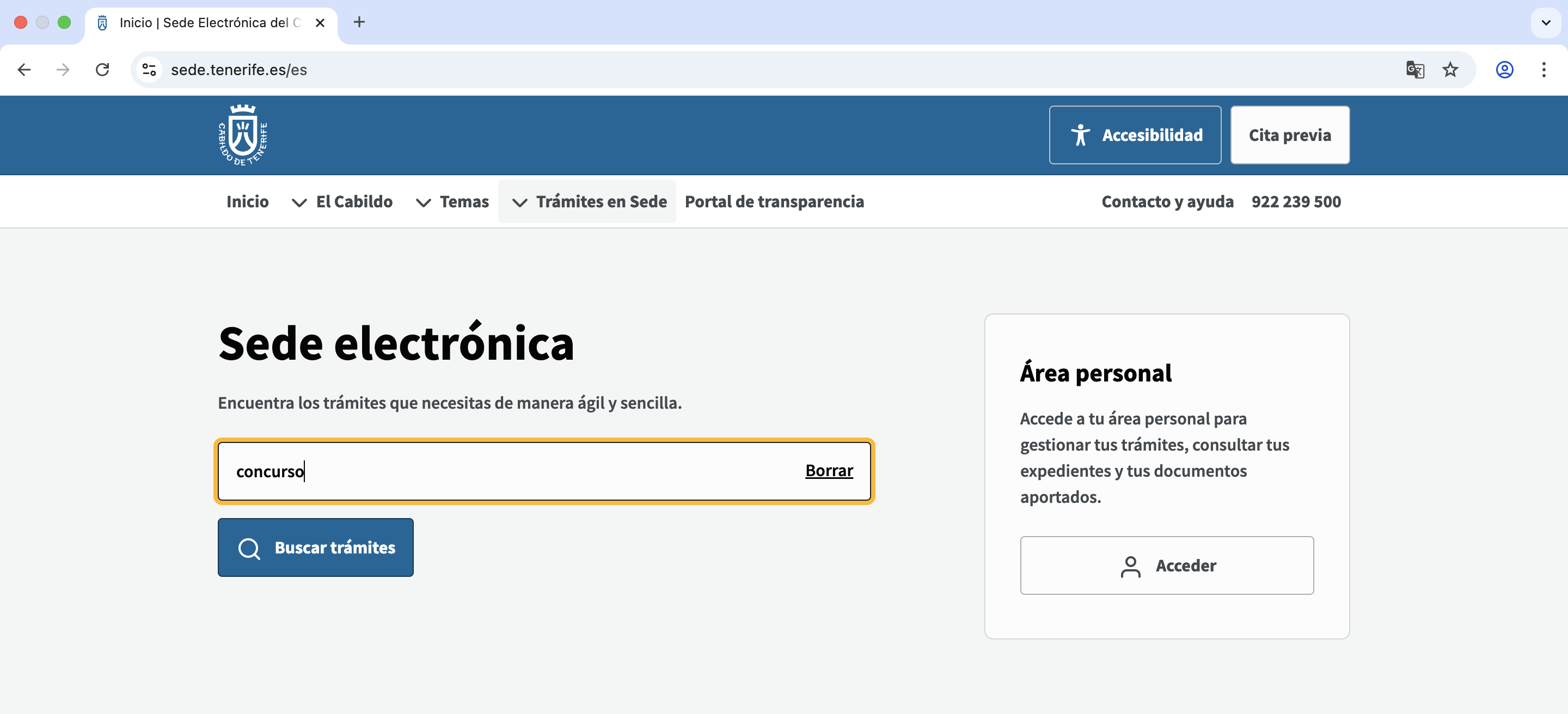The image size is (1568, 714).
Task: Open the tab search chevron
Action: tap(1546, 22)
